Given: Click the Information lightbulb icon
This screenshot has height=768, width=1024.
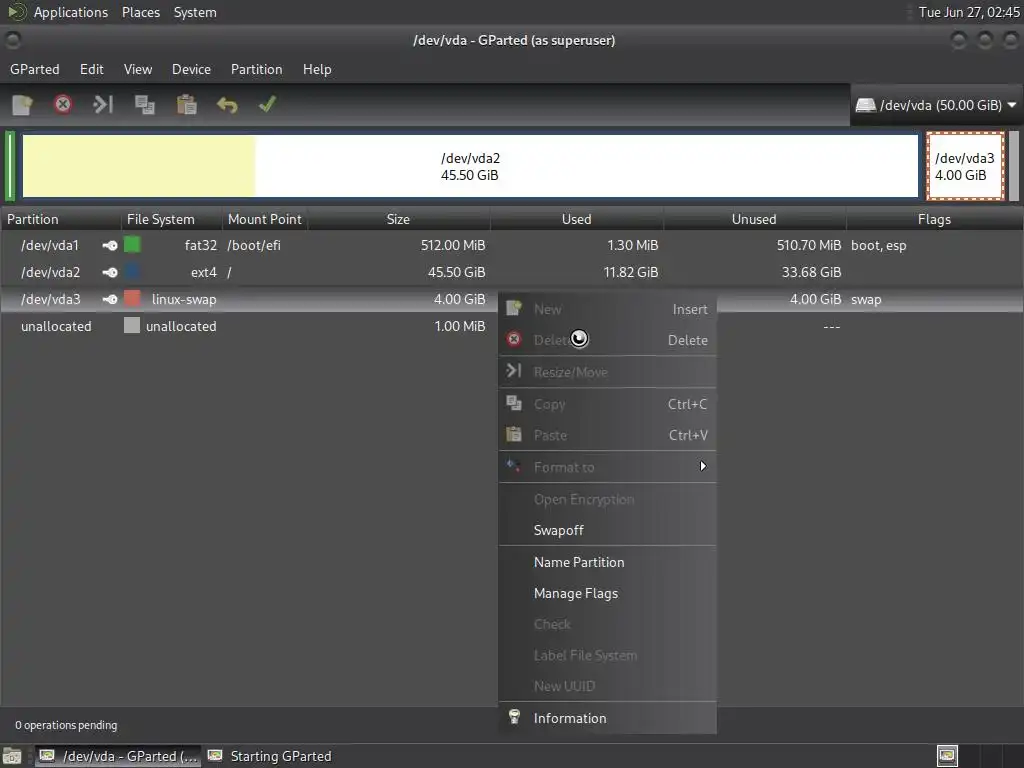Looking at the screenshot, I should (514, 717).
